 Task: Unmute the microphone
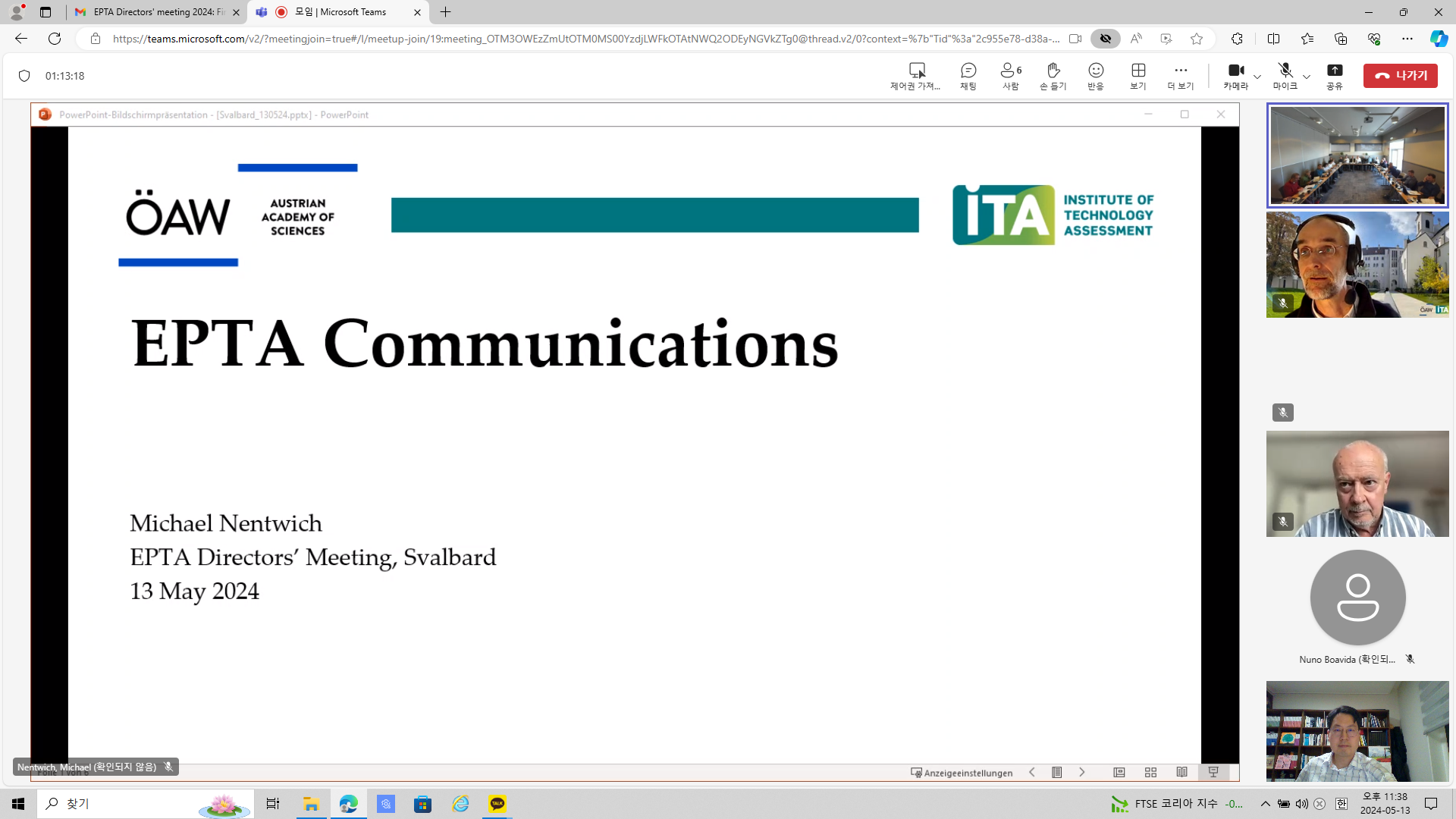tap(1285, 76)
